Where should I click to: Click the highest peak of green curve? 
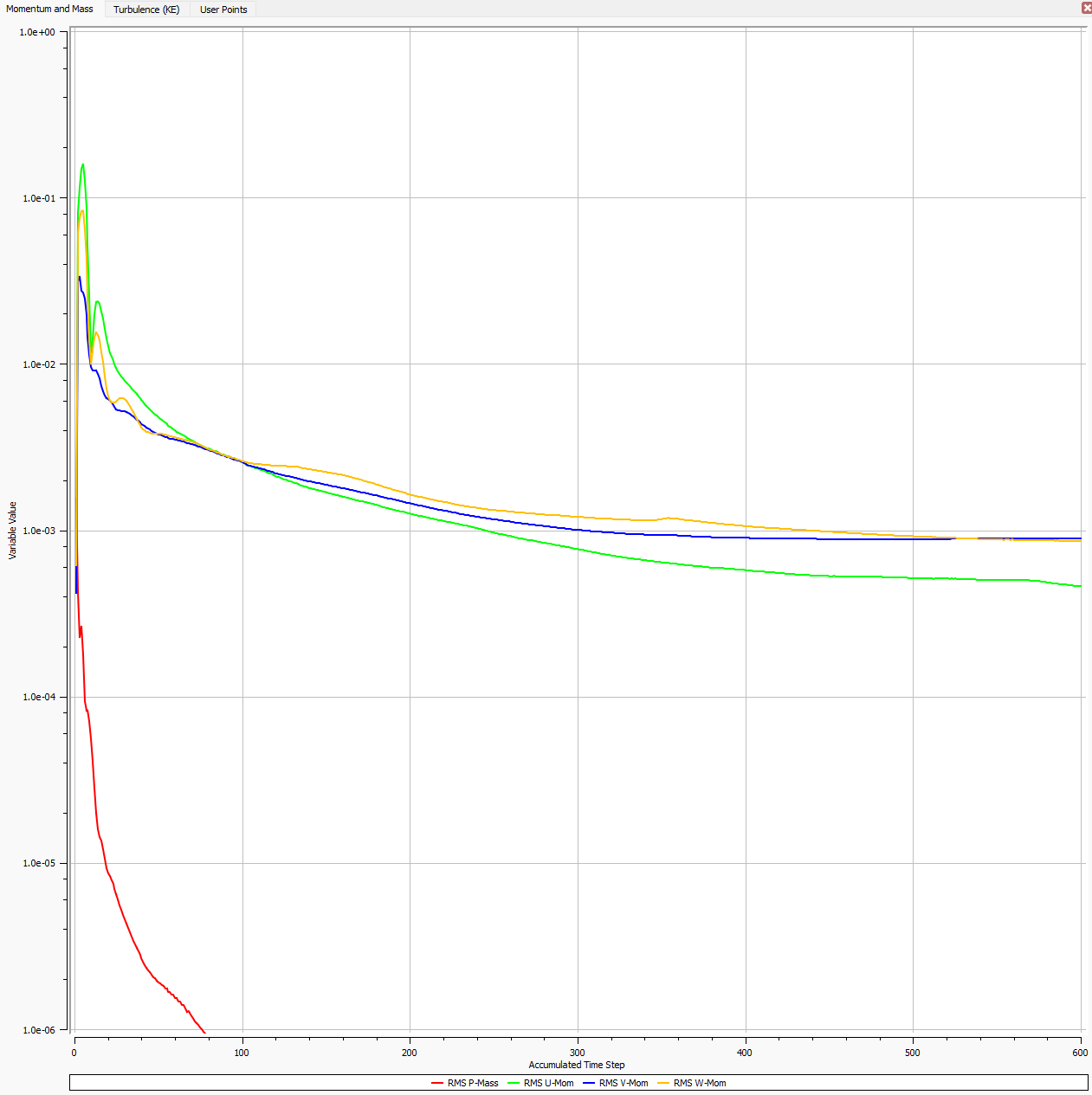coord(83,164)
